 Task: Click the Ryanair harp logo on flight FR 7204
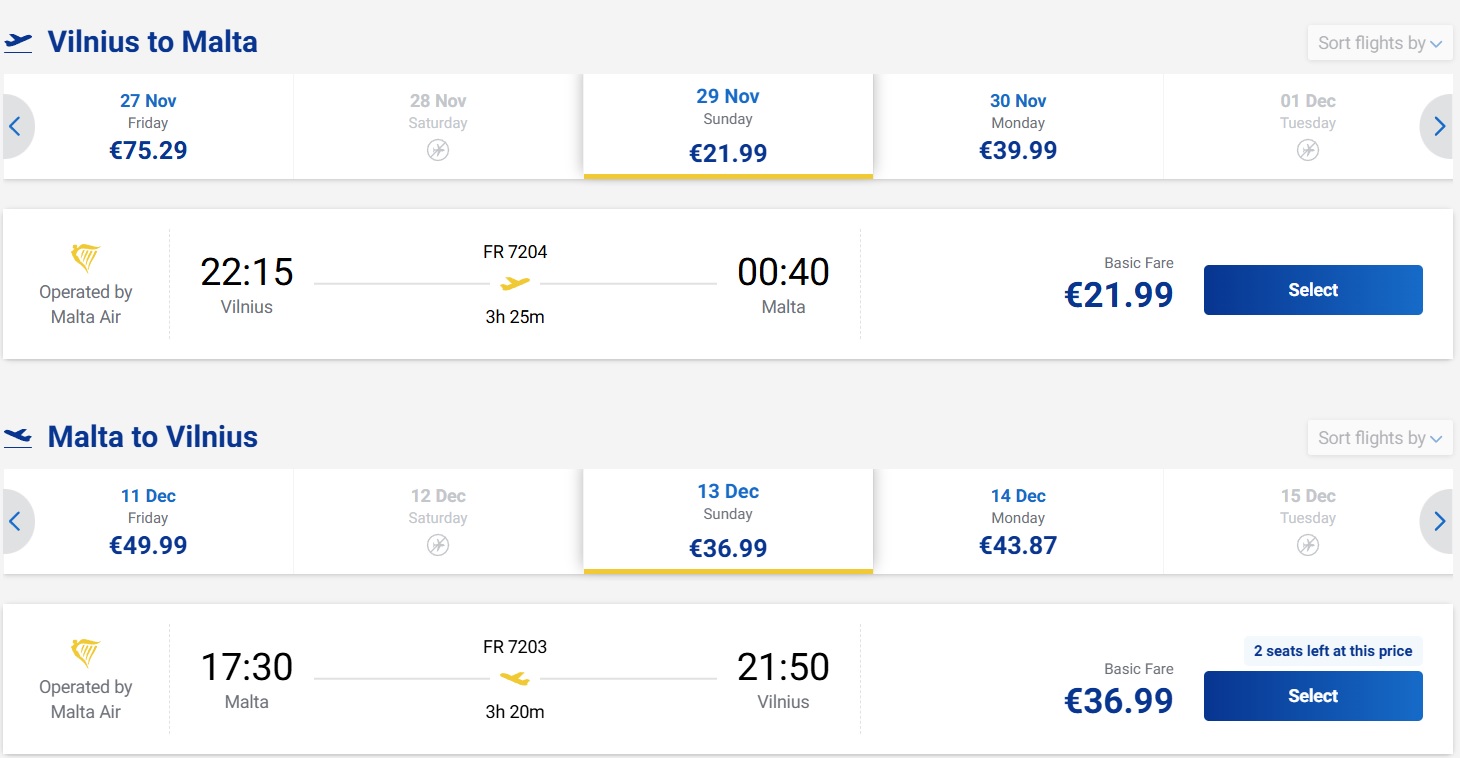(x=86, y=258)
